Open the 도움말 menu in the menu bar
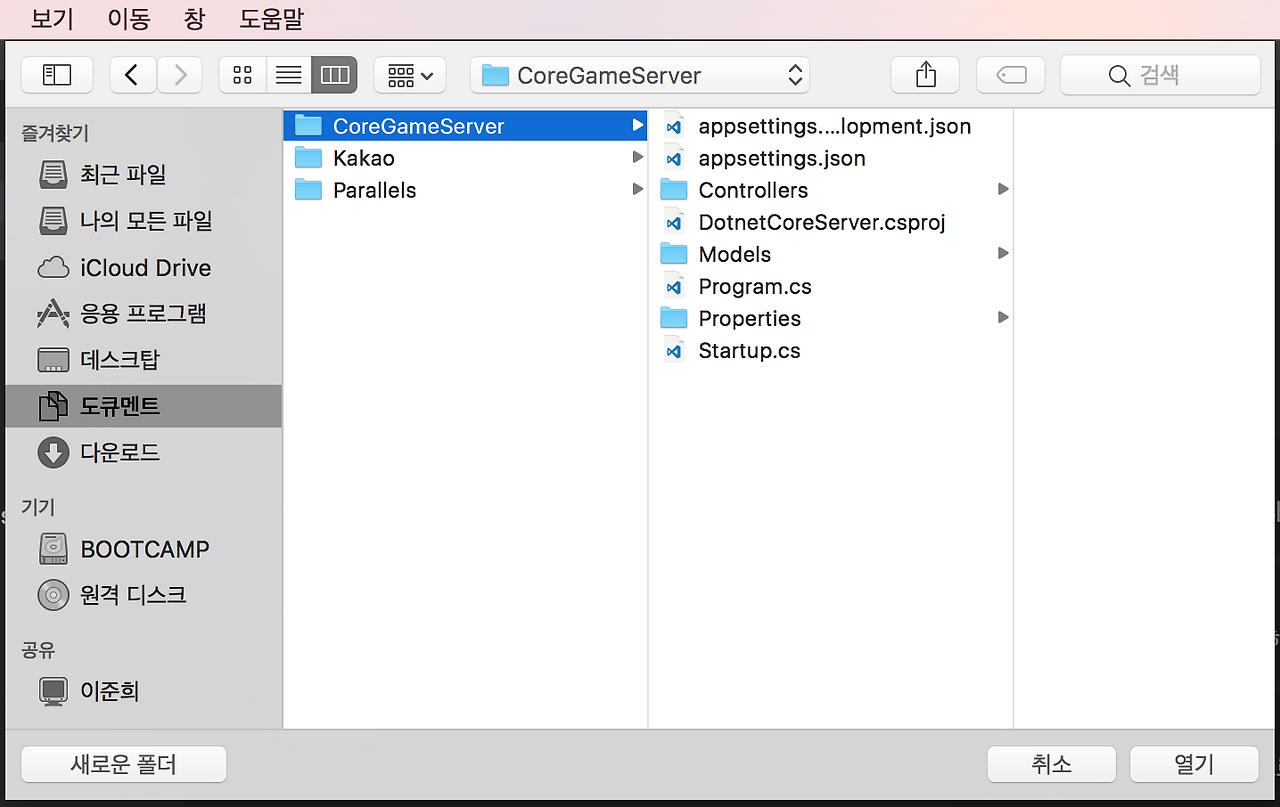The height and width of the screenshot is (807, 1280). tap(271, 18)
